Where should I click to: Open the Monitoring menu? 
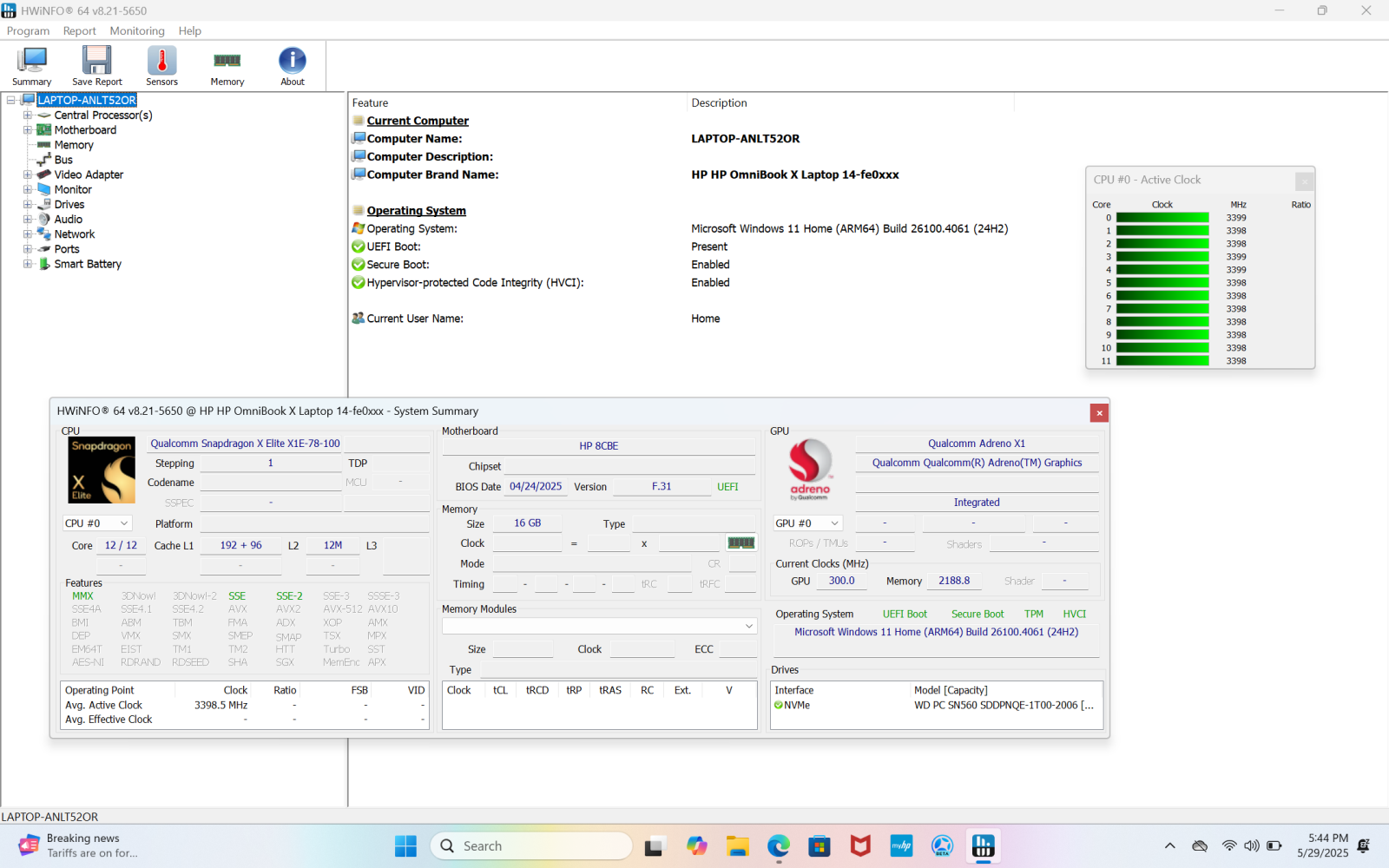(x=136, y=30)
